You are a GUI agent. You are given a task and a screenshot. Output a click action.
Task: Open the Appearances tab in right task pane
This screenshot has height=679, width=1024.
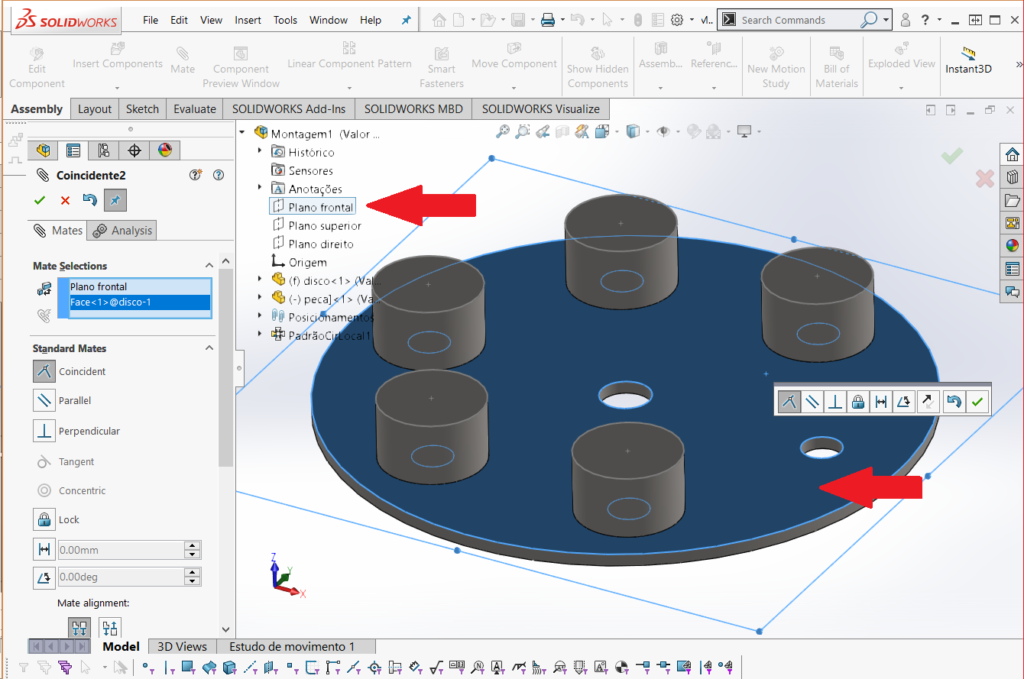pos(1012,246)
